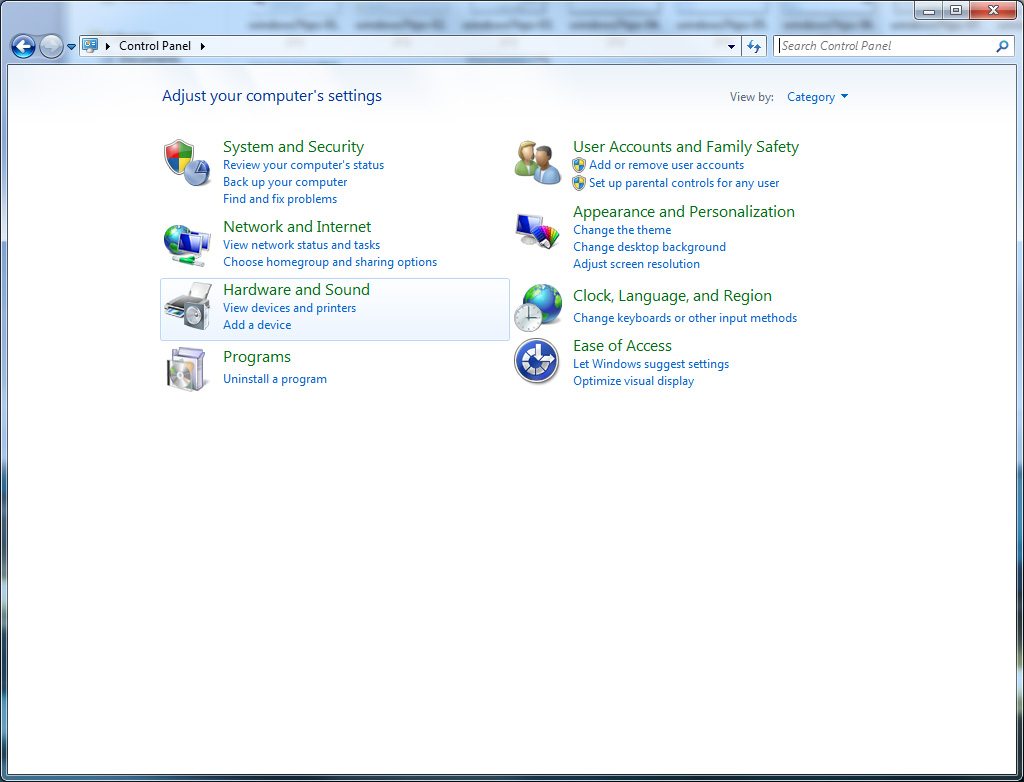Open Ease of Access heading

(x=622, y=346)
